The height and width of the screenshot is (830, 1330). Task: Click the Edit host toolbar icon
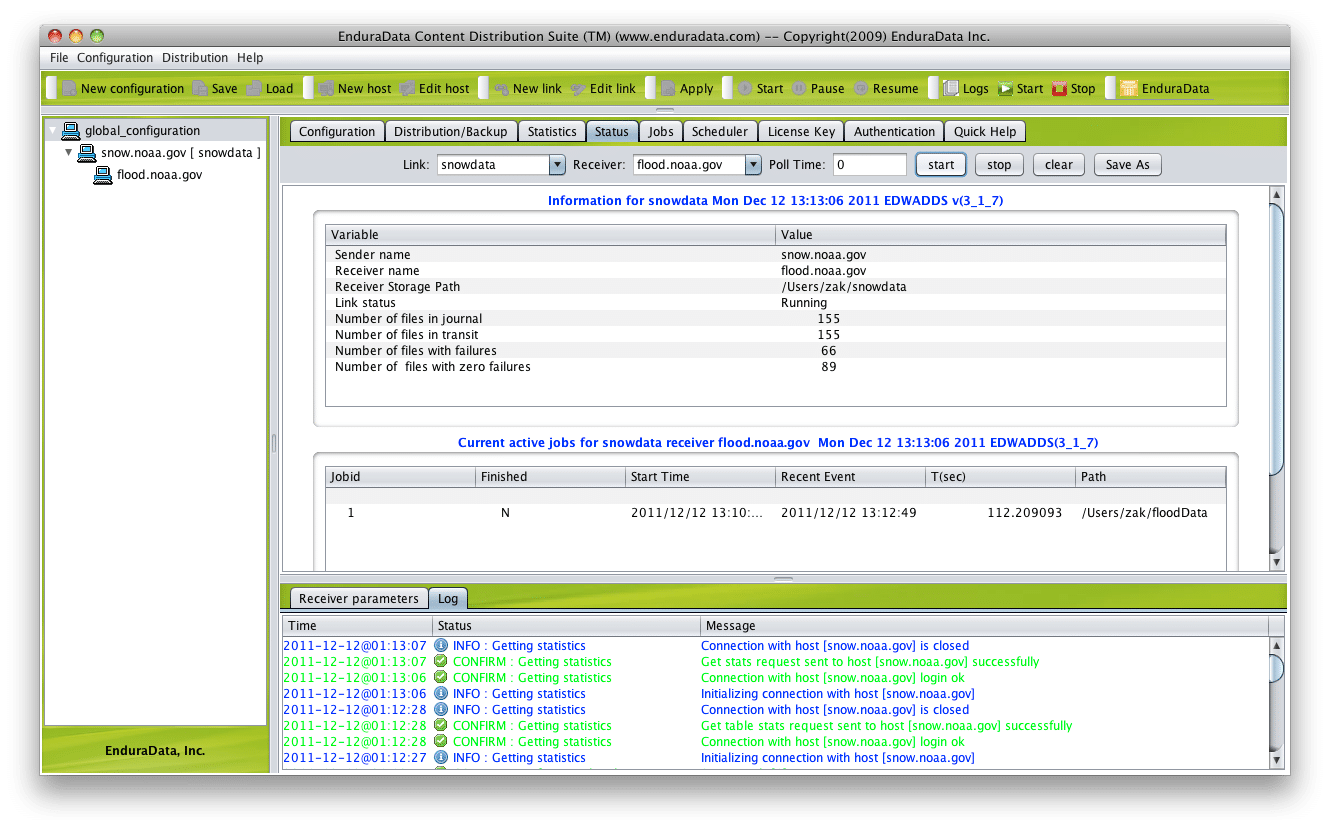pos(407,88)
